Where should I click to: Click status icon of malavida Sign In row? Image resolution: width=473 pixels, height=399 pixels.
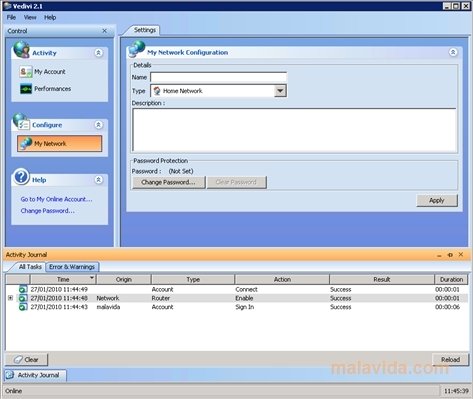coord(23,307)
